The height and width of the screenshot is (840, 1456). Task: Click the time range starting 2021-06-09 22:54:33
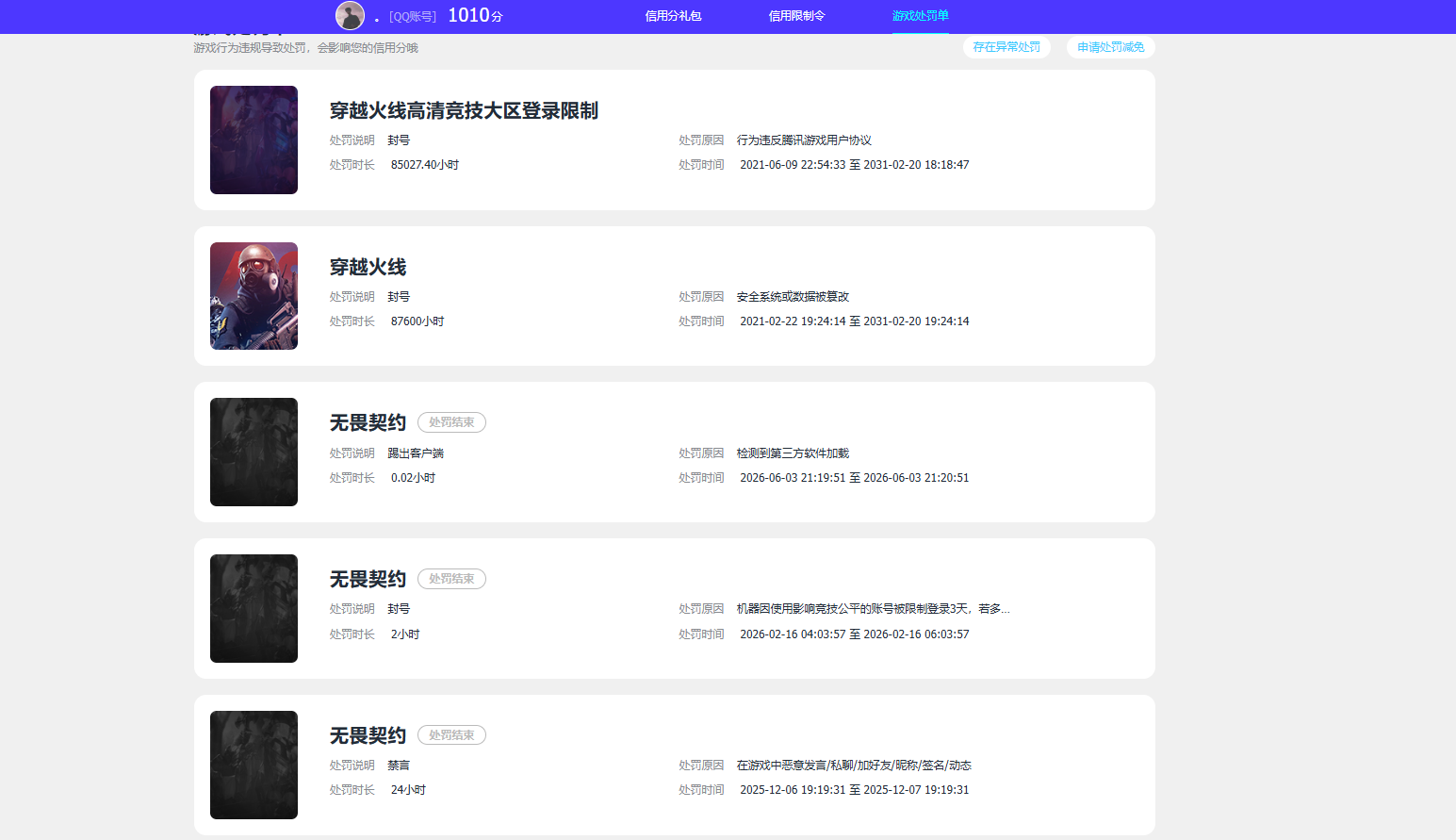tap(855, 165)
